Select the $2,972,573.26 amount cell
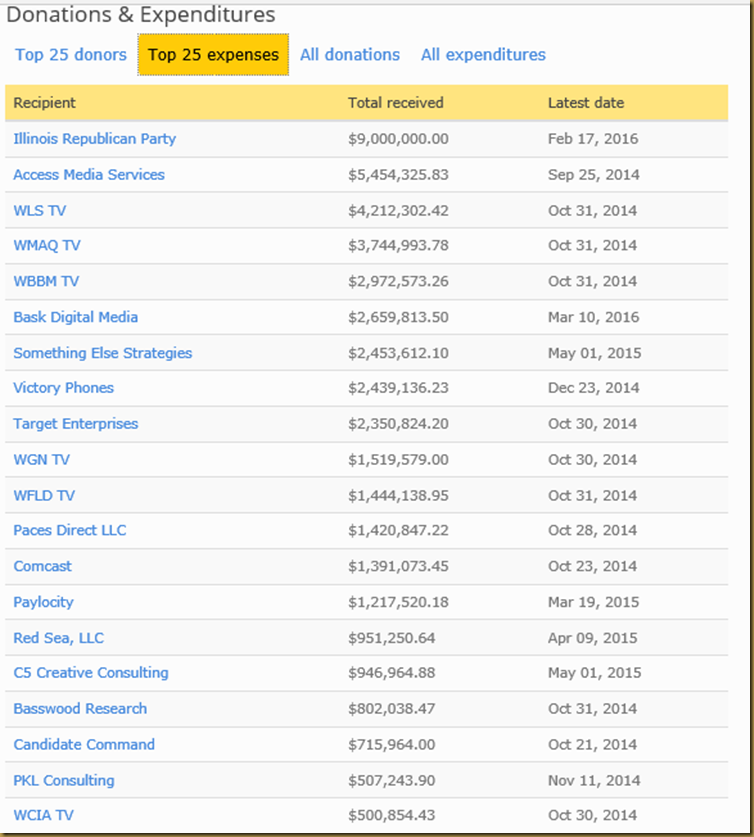The width and height of the screenshot is (754, 837). pyautogui.click(x=398, y=281)
